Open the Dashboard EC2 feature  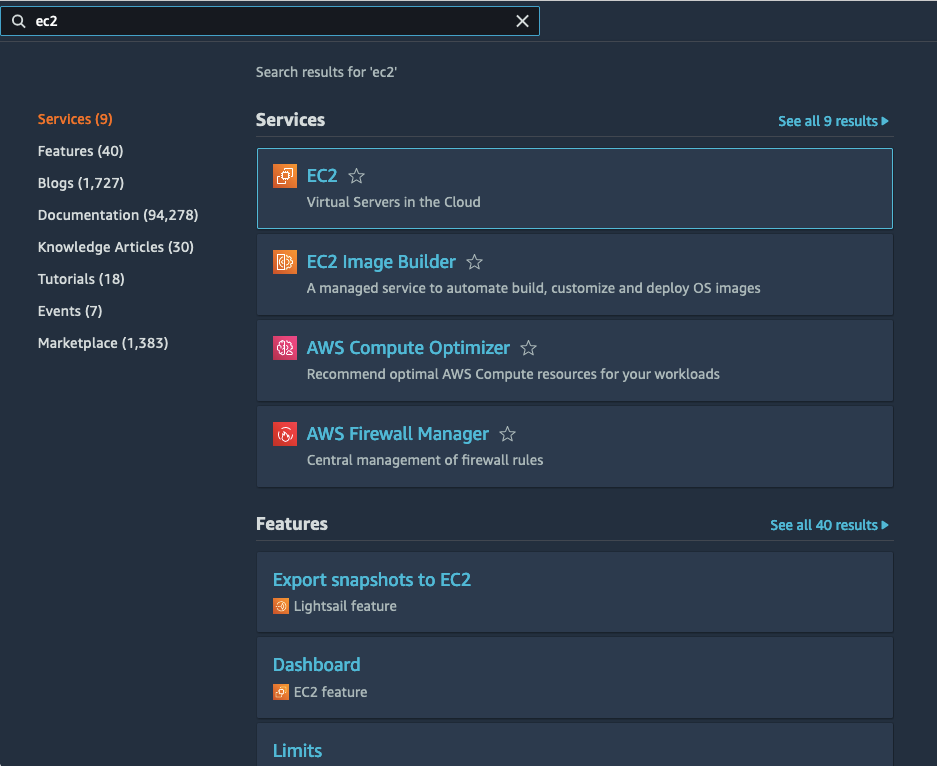[x=317, y=665]
